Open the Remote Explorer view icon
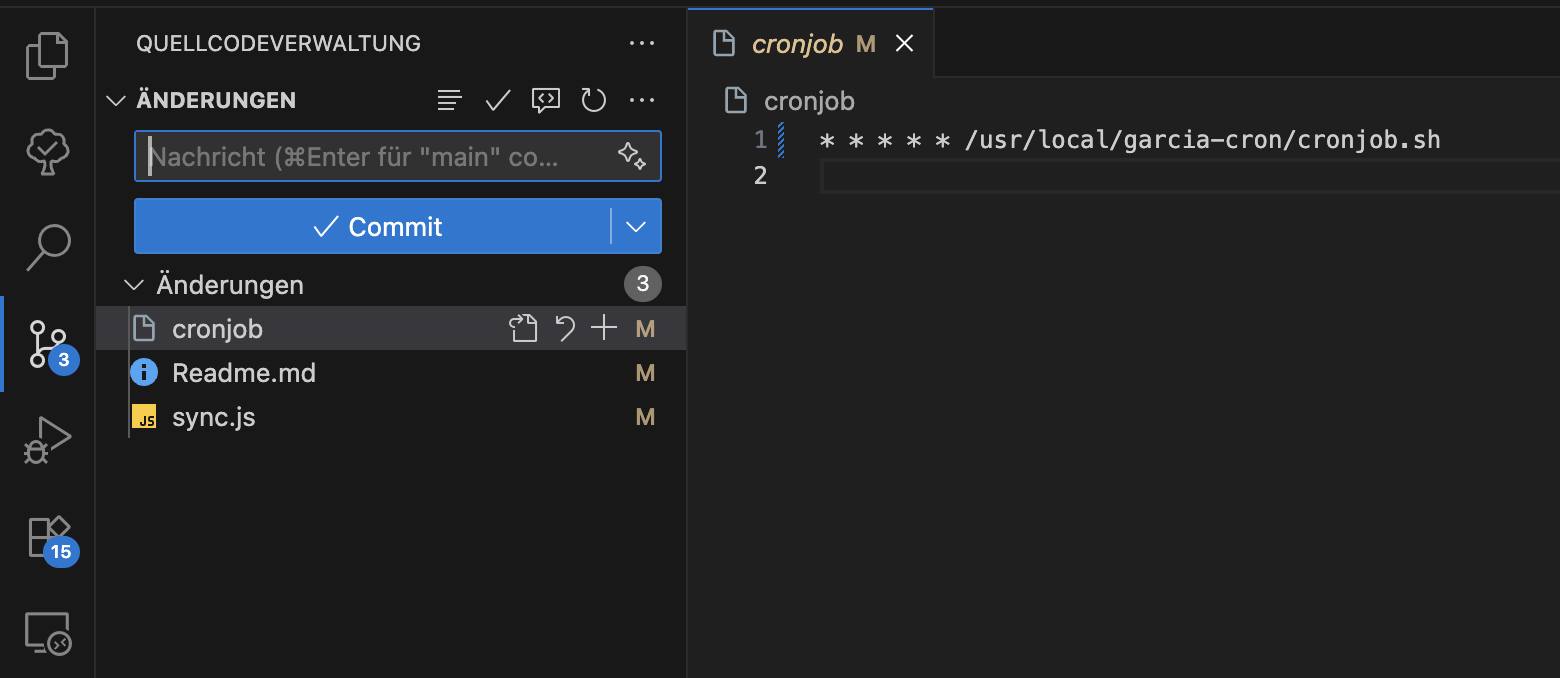1560x678 pixels. pyautogui.click(x=47, y=633)
